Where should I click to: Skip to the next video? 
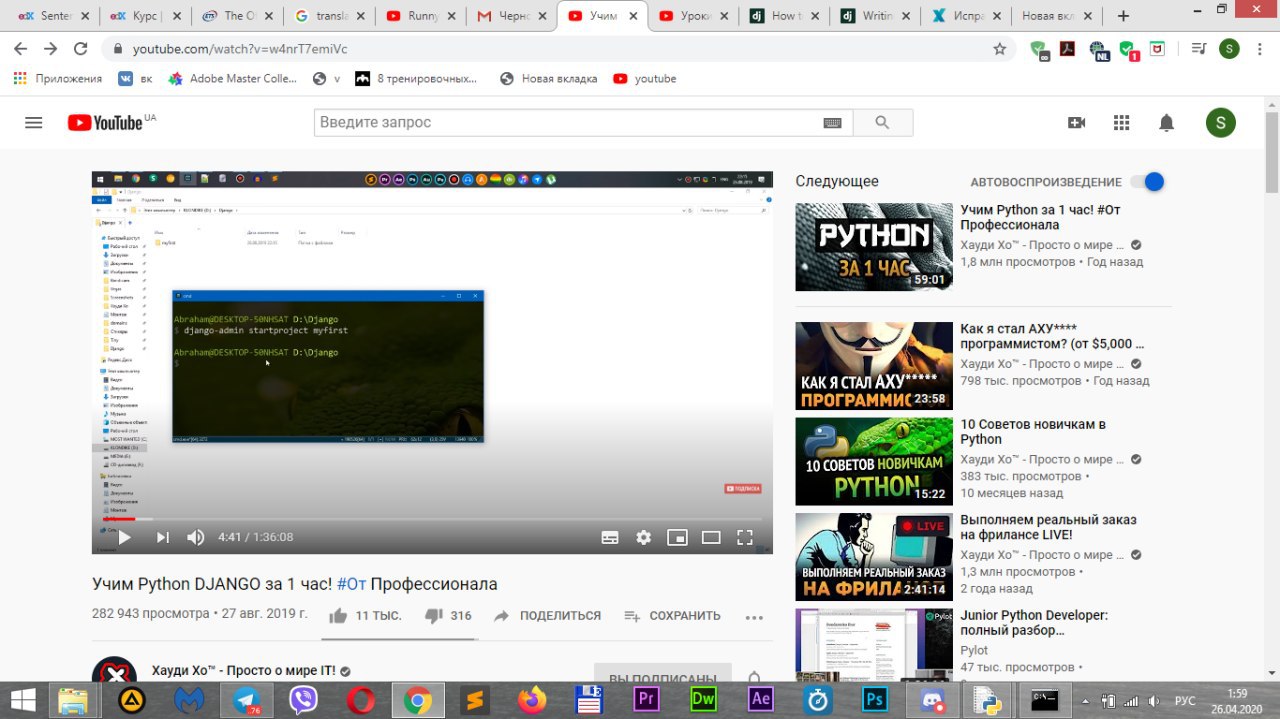(162, 537)
